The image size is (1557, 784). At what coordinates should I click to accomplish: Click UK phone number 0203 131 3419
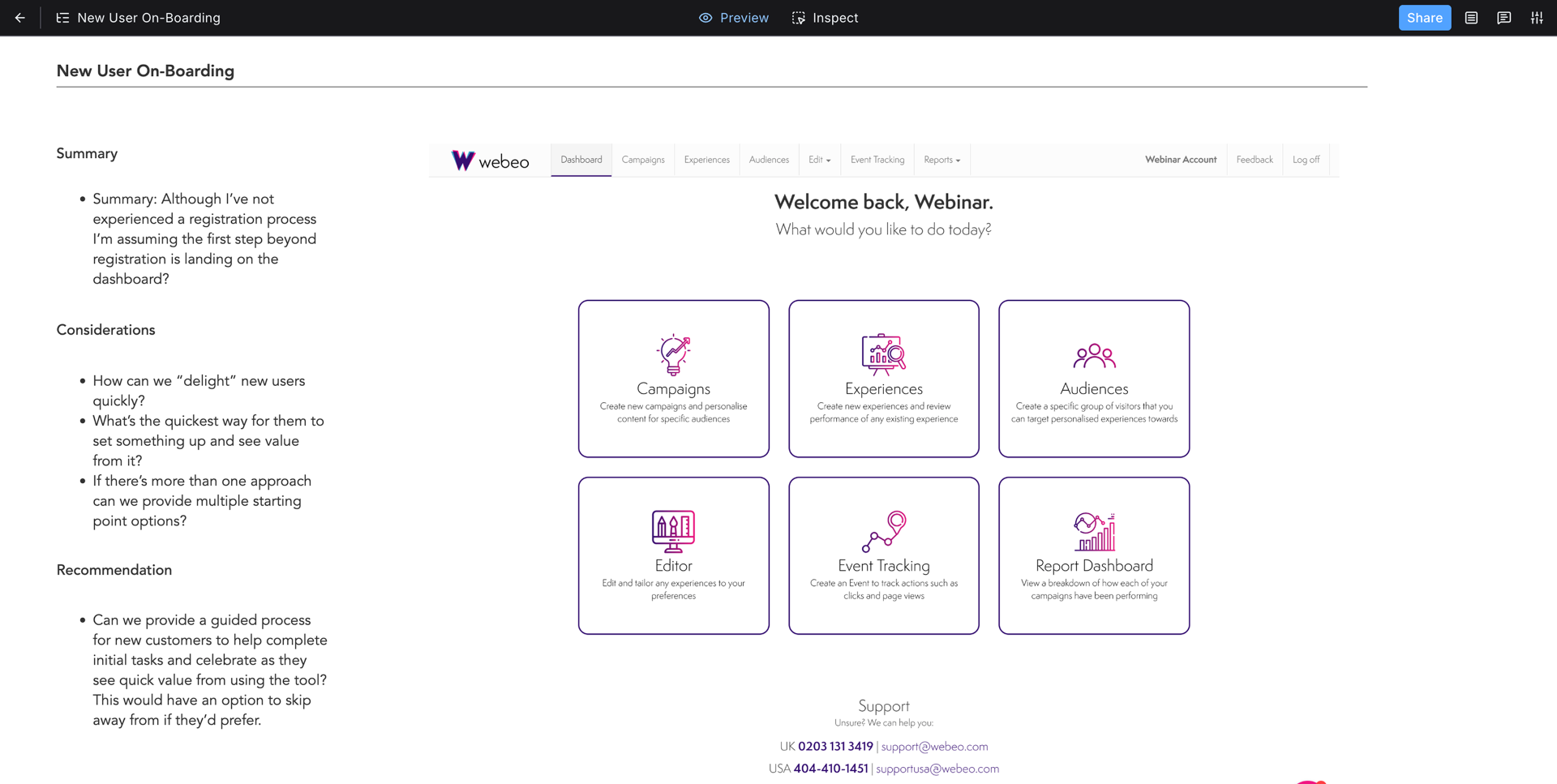coord(835,747)
